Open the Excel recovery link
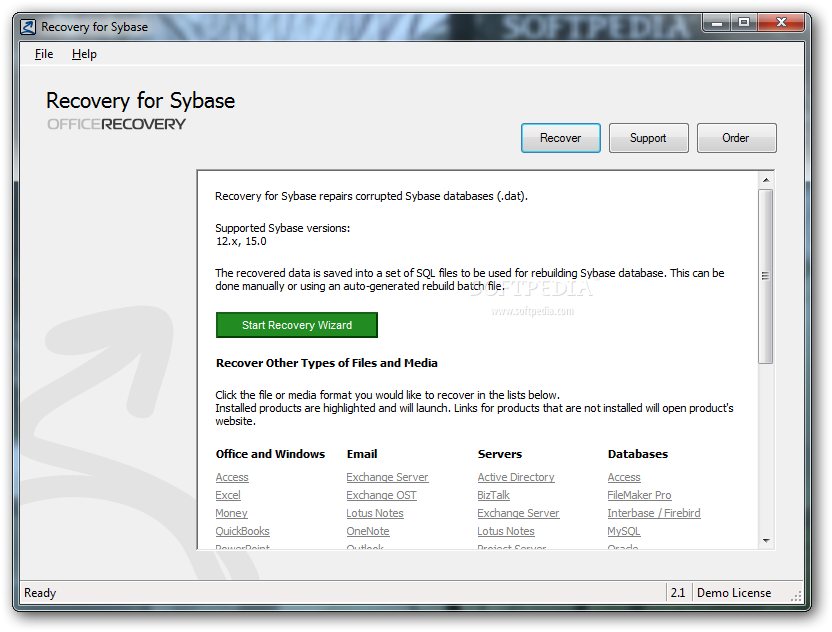 click(x=228, y=495)
